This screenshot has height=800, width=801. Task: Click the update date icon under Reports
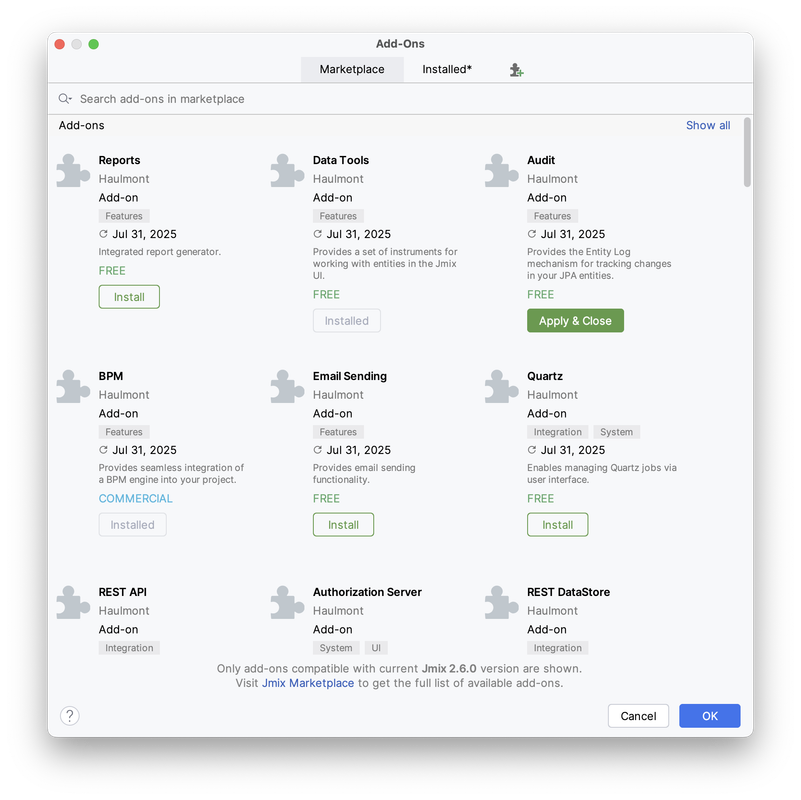pyautogui.click(x=103, y=234)
